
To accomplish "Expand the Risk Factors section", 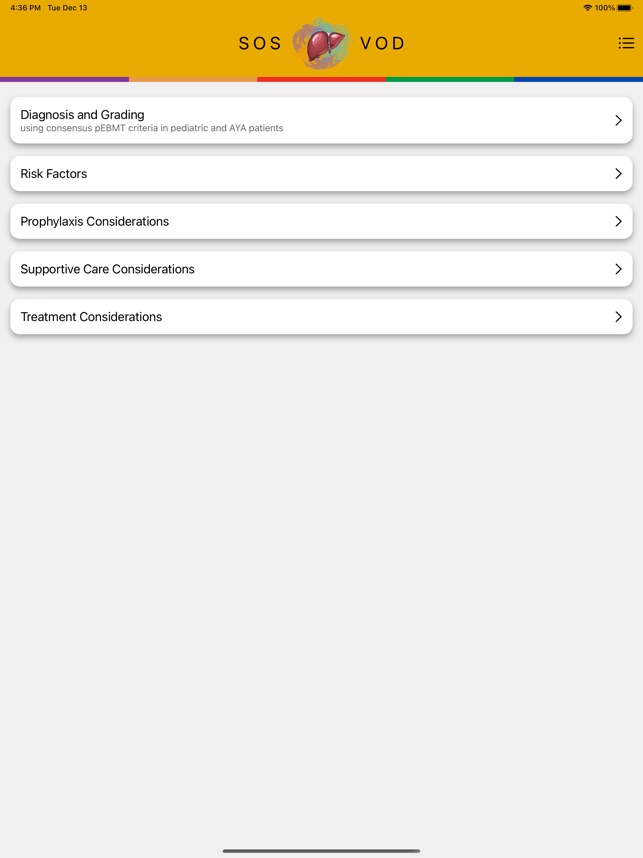I will (300, 173).
